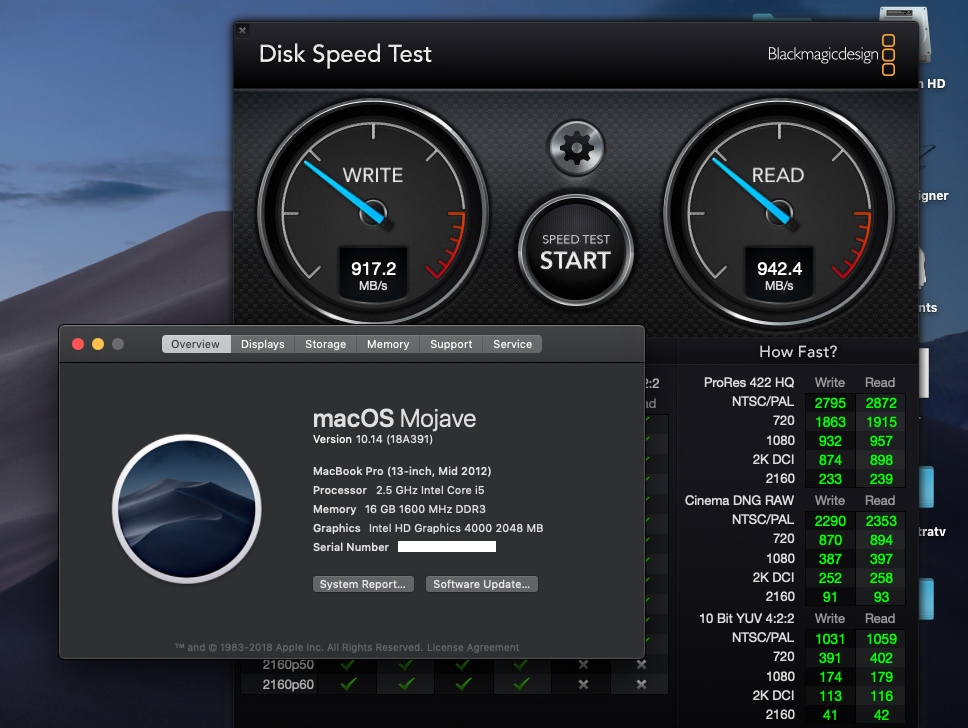The image size is (968, 728).
Task: Click the 179 read value
Action: [x=881, y=677]
